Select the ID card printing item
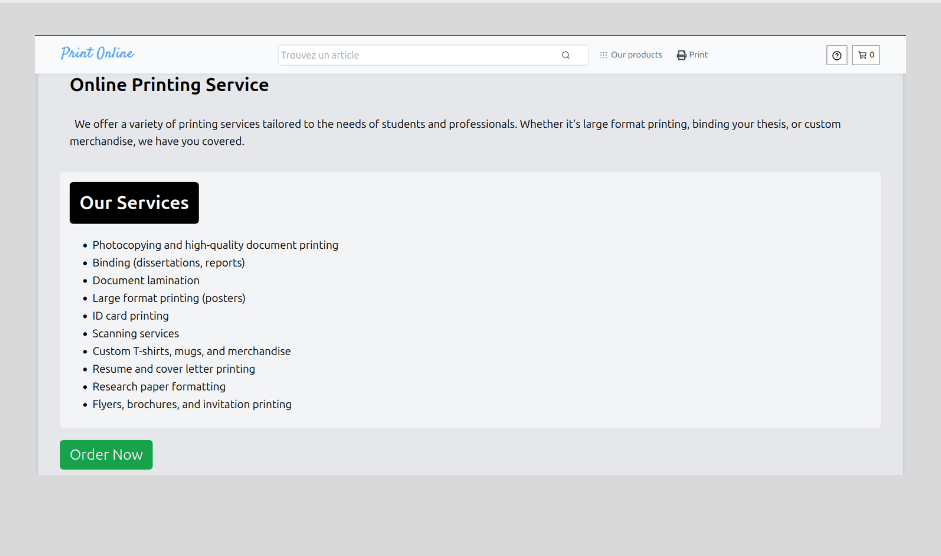Screen dimensions: 941x556 (x=130, y=316)
